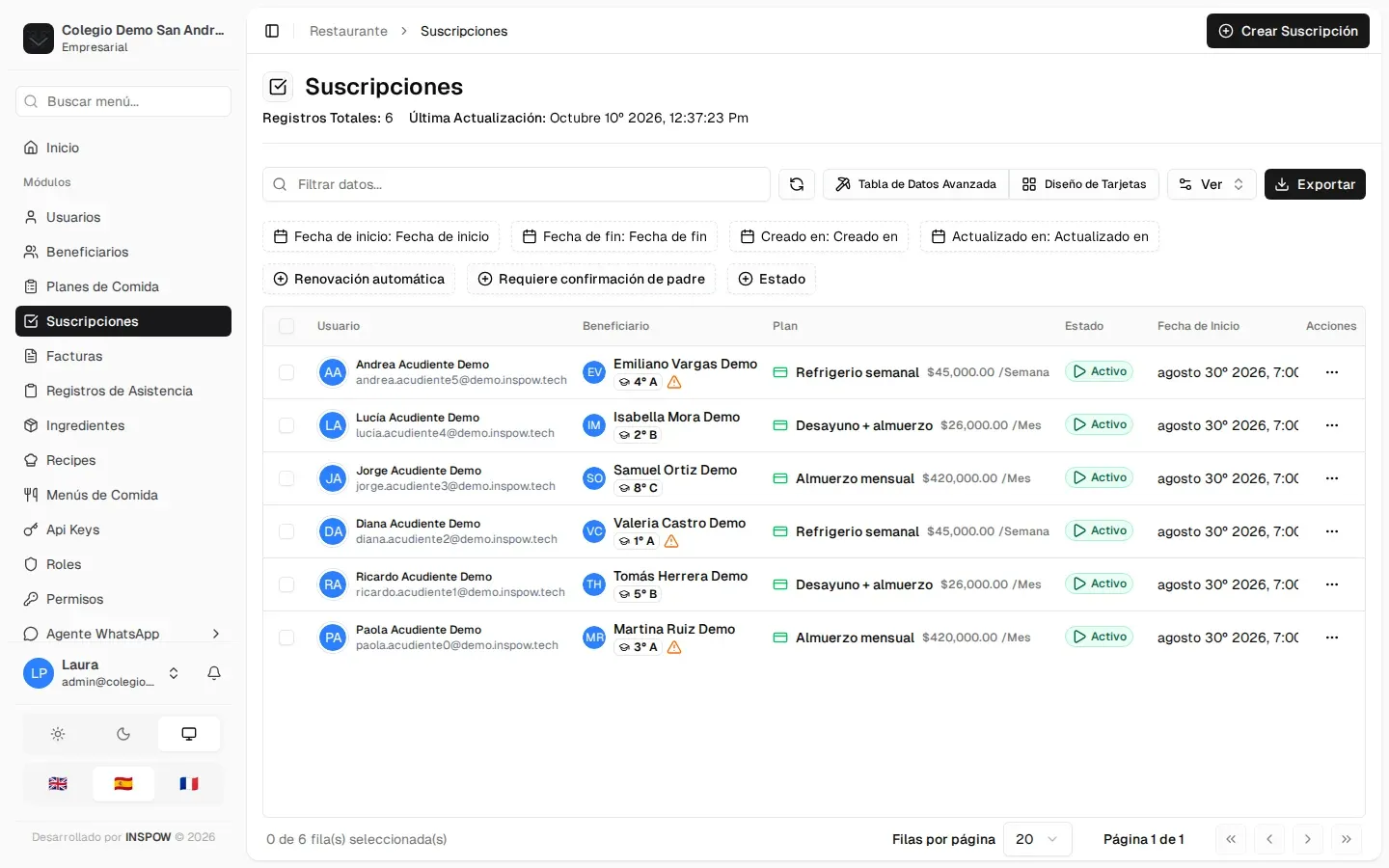Viewport: 1389px width, 868px height.
Task: Open rows per page dropdown
Action: 1038,839
